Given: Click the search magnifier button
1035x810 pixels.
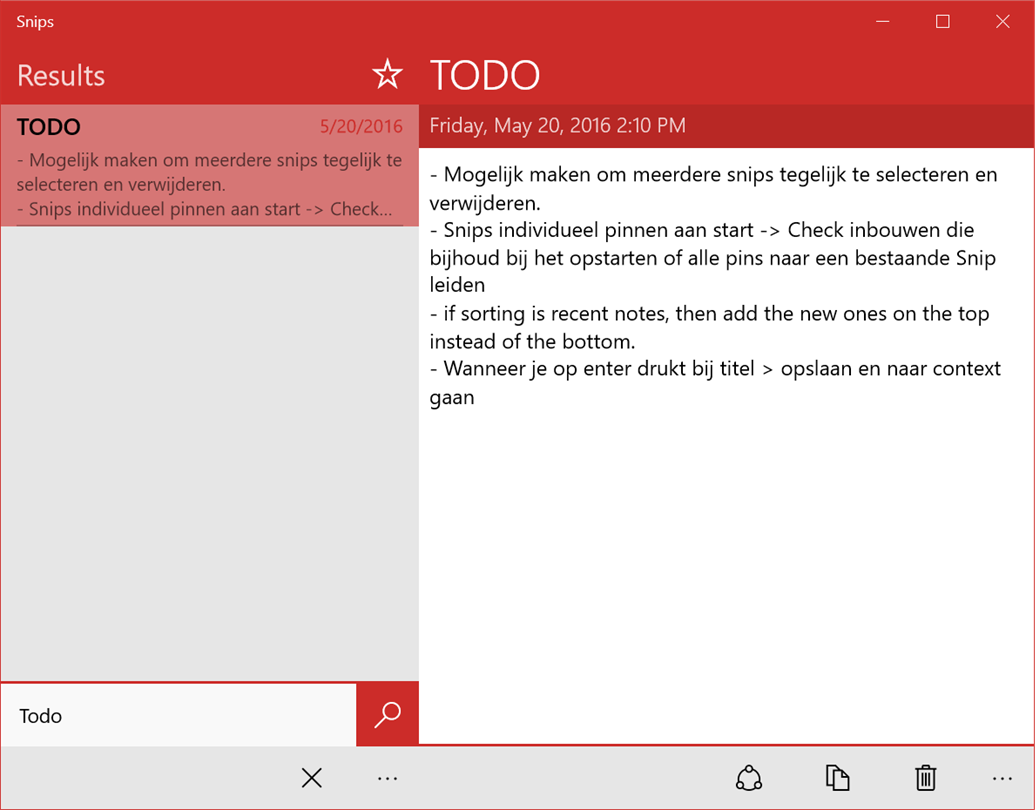Looking at the screenshot, I should tap(387, 715).
